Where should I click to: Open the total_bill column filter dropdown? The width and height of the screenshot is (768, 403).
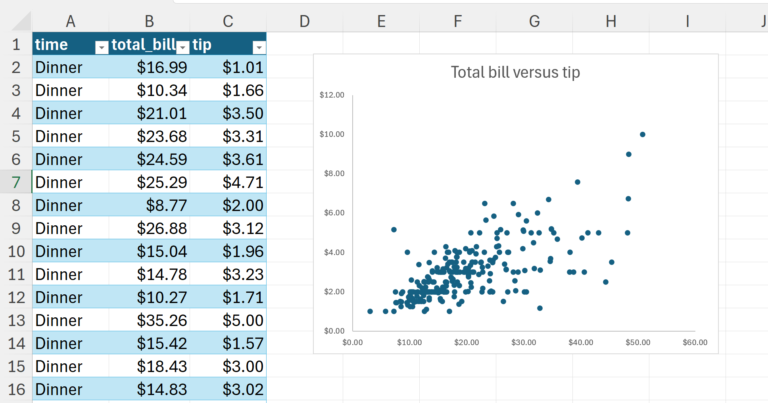point(182,47)
